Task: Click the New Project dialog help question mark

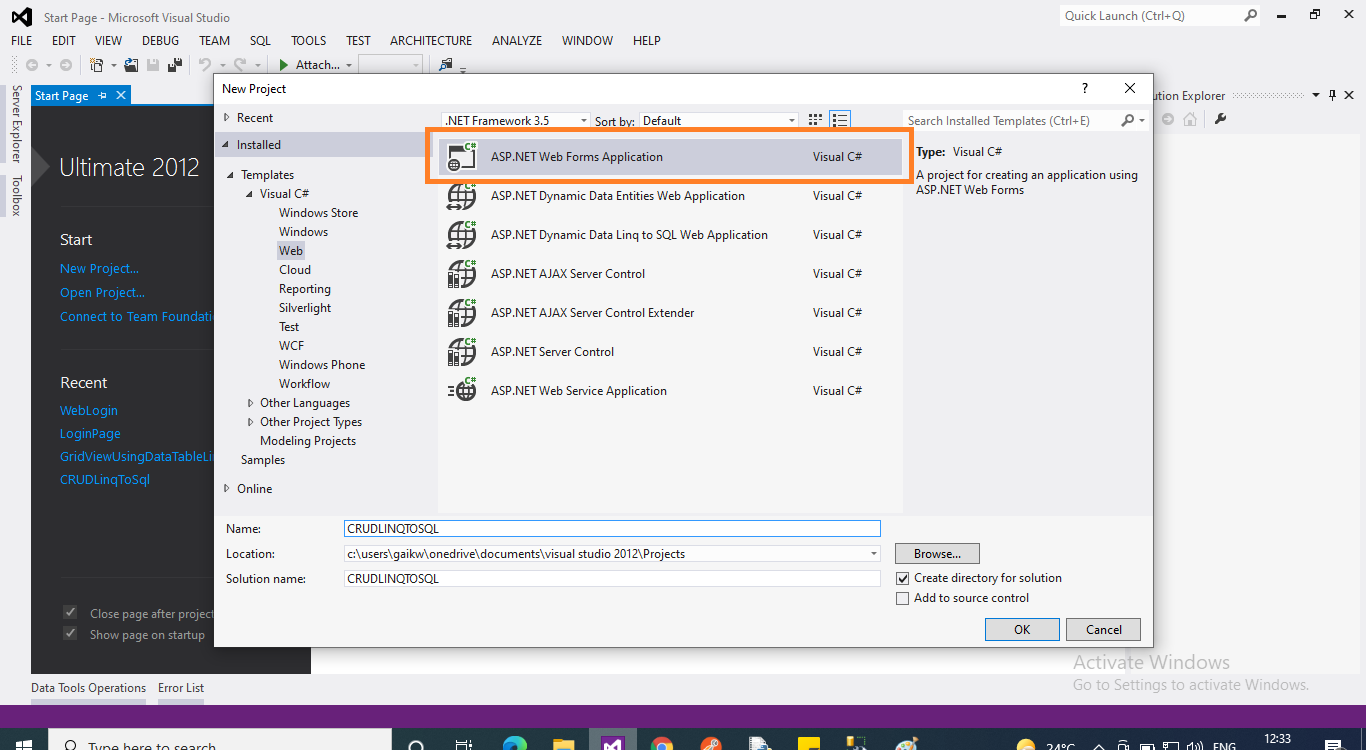Action: pos(1085,89)
